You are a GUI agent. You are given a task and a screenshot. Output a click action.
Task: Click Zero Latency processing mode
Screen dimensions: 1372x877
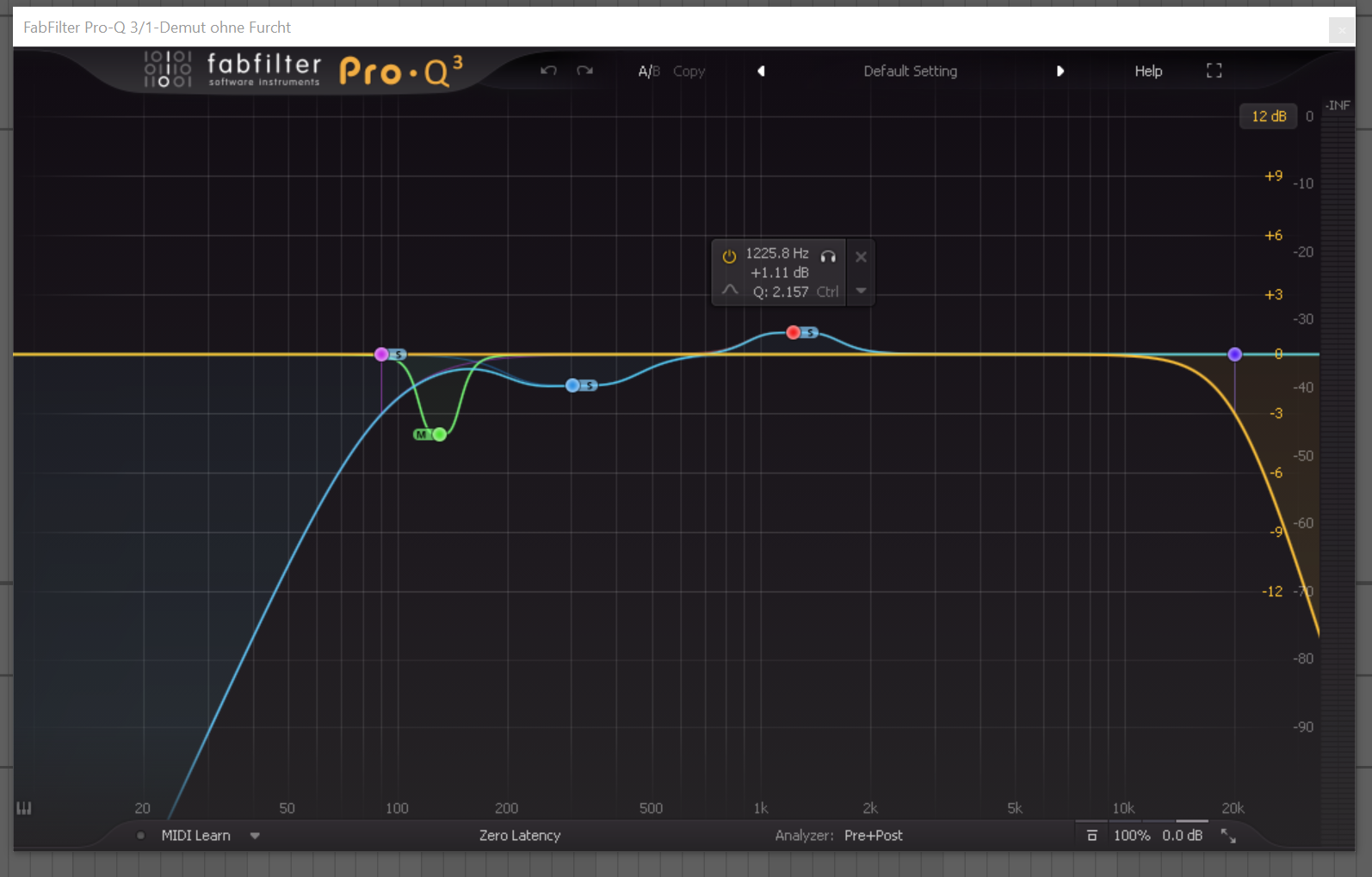pos(519,836)
